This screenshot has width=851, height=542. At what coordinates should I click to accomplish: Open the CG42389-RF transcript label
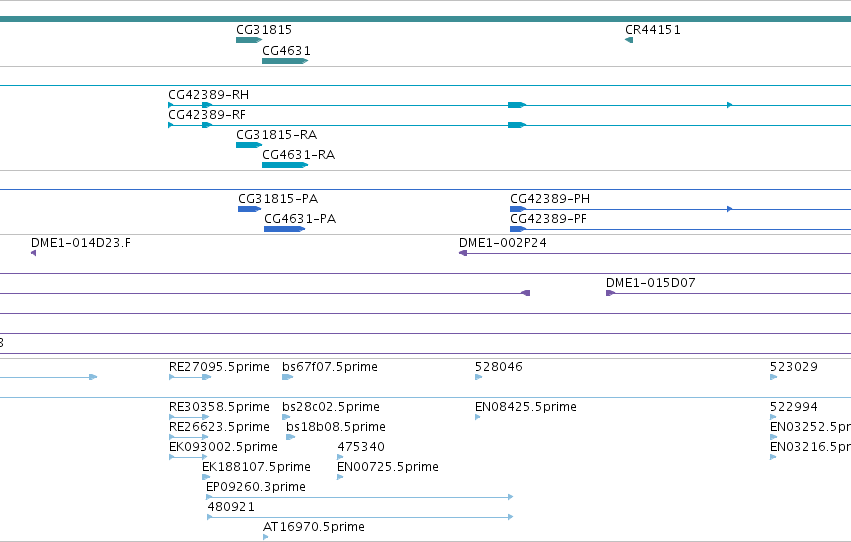pos(207,115)
